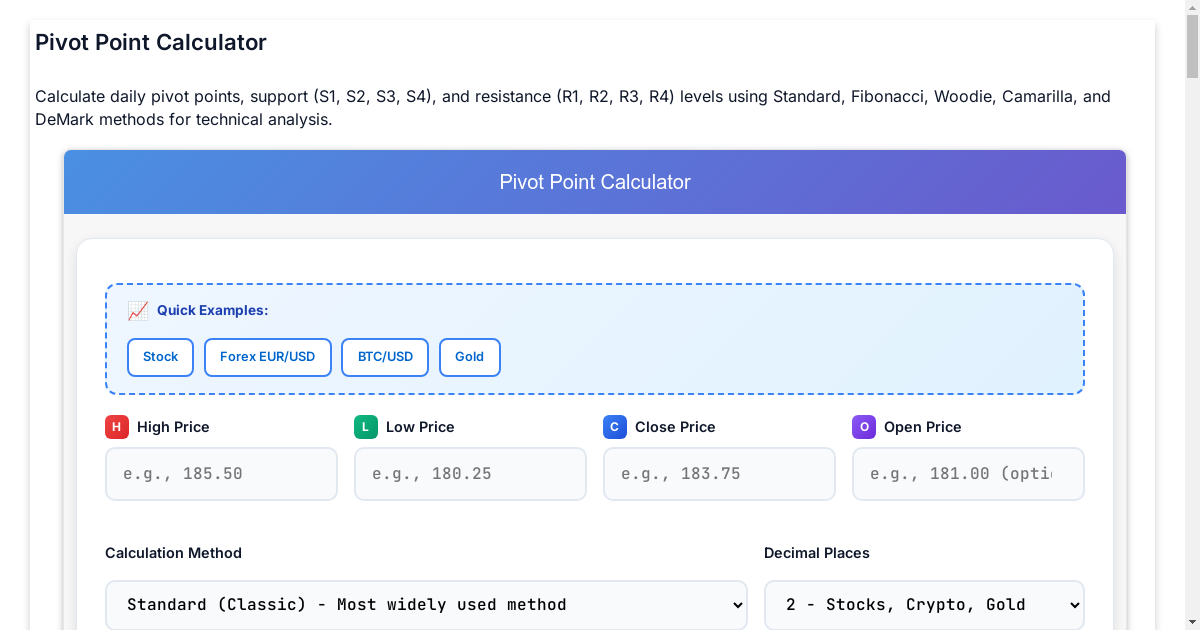Load the Stock quick example
1200x630 pixels.
pyautogui.click(x=160, y=357)
